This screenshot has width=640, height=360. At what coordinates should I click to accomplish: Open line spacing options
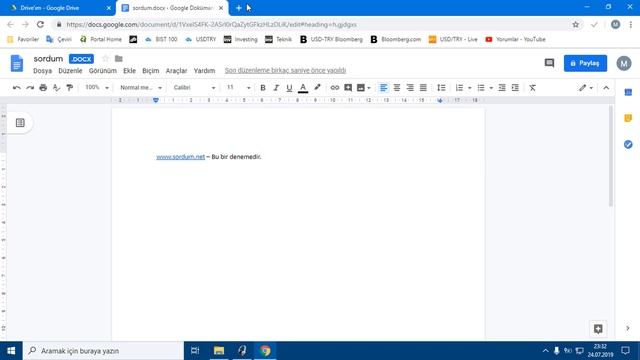[x=441, y=88]
